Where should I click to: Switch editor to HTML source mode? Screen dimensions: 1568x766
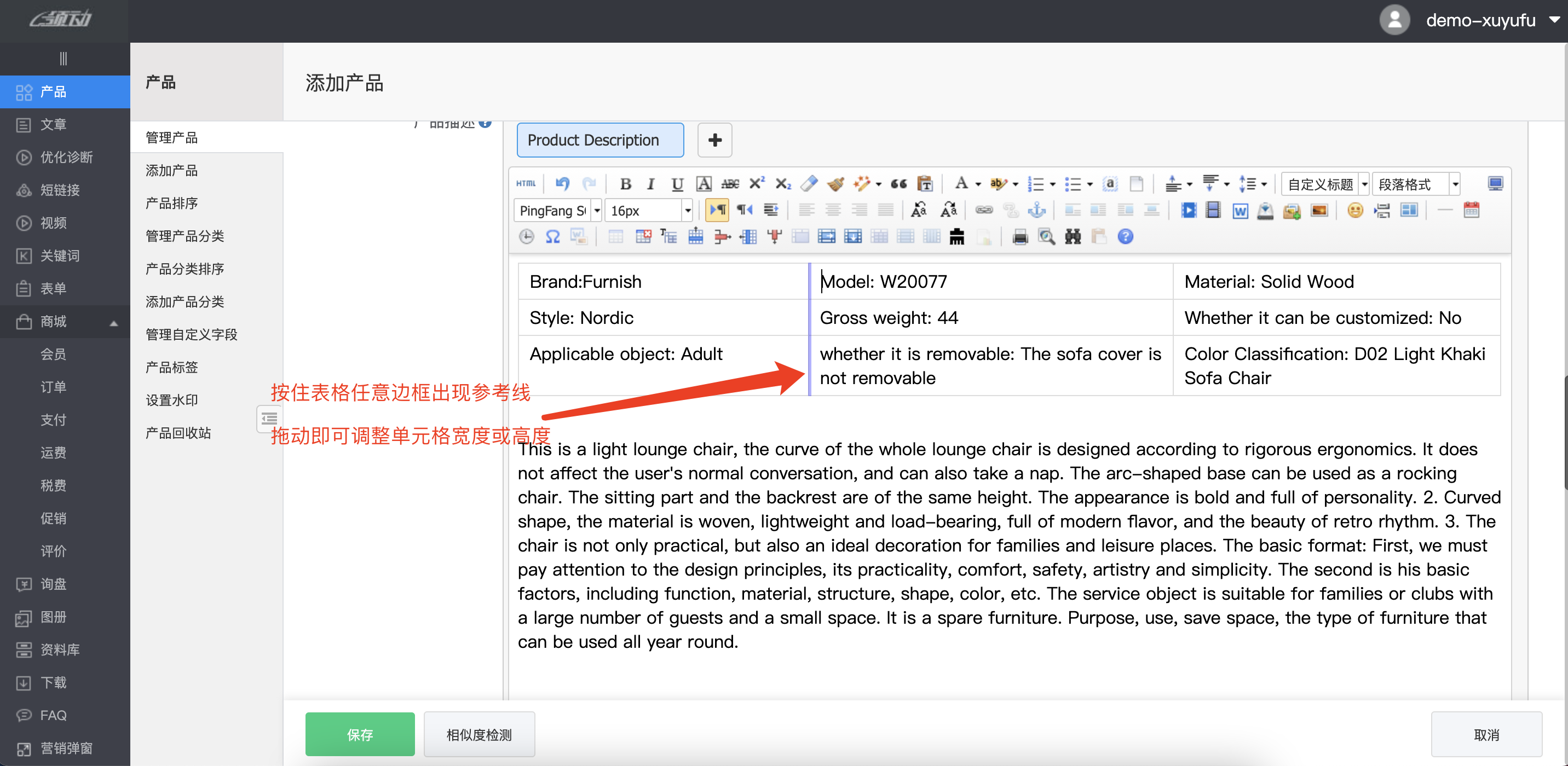(526, 183)
